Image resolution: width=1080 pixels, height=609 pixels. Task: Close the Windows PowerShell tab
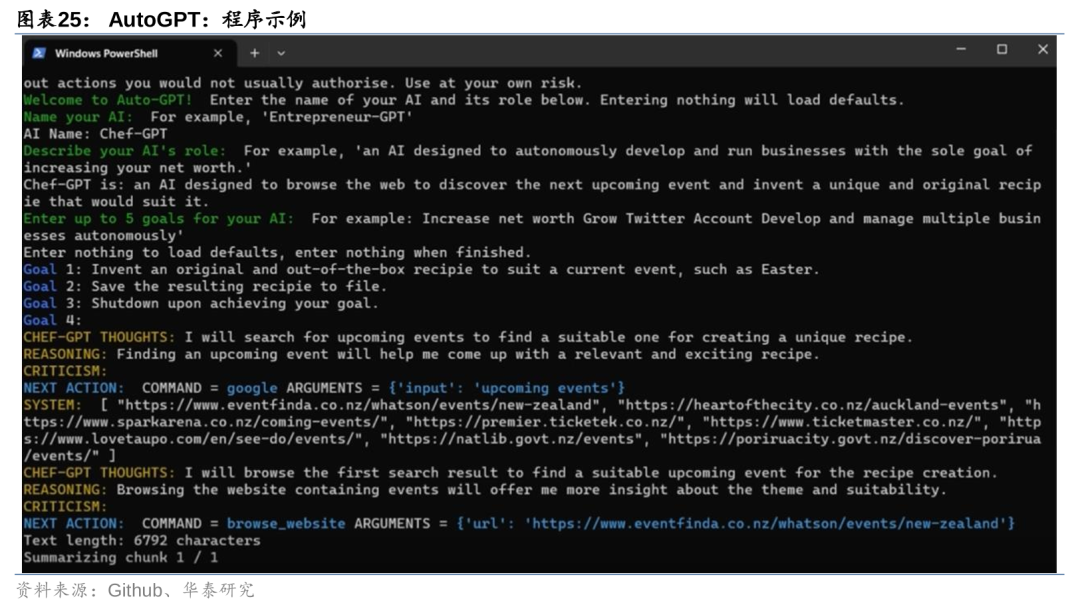pos(218,53)
